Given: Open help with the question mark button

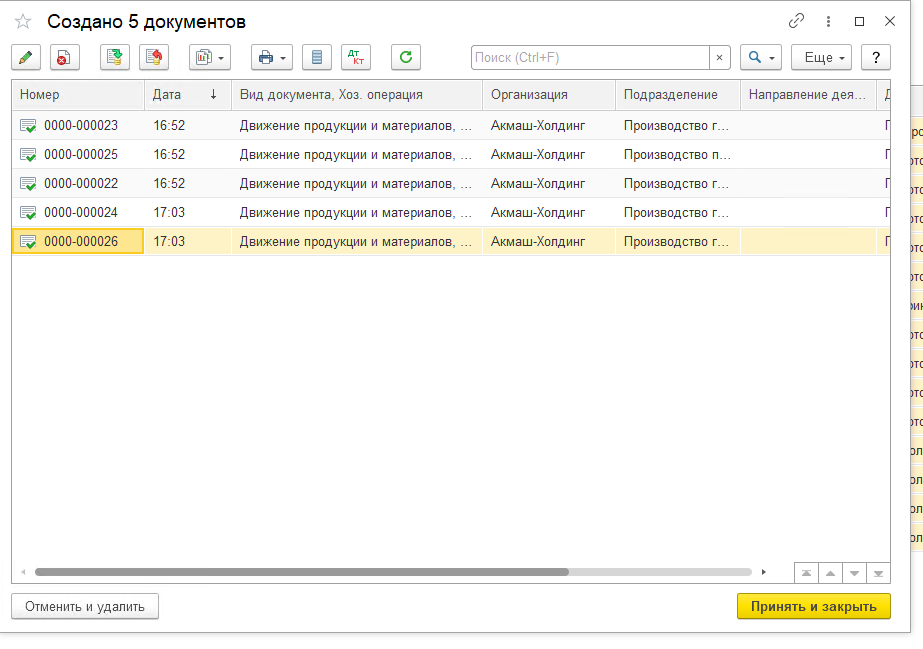Looking at the screenshot, I should (876, 58).
